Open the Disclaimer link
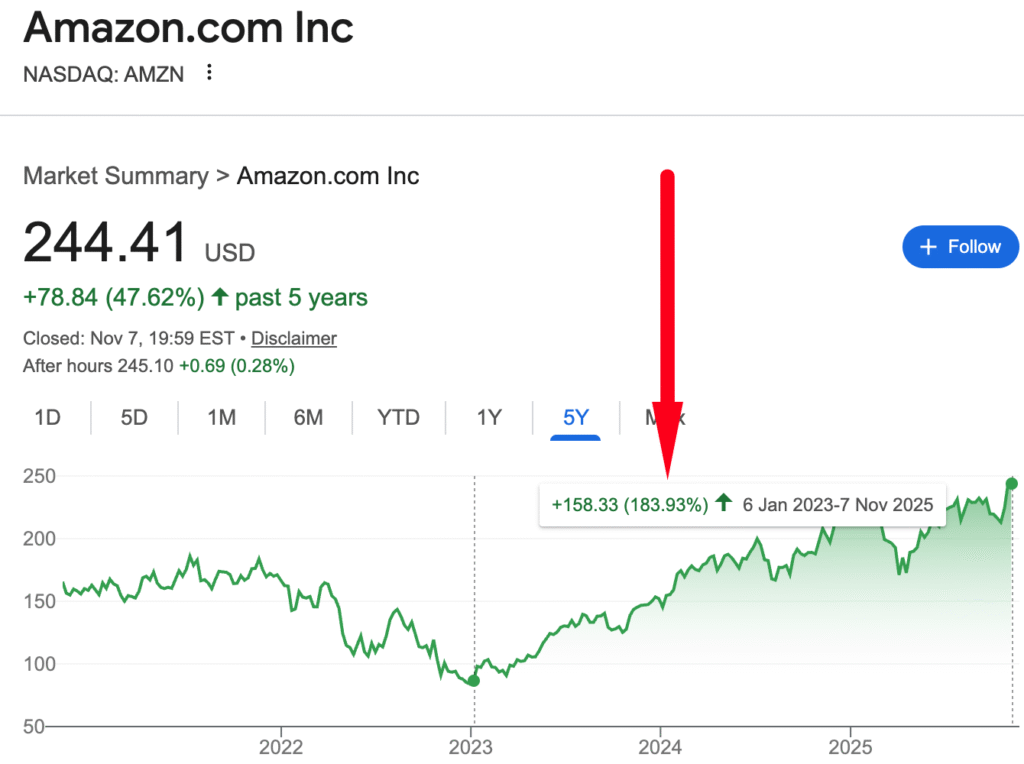The image size is (1024, 764). click(x=294, y=338)
